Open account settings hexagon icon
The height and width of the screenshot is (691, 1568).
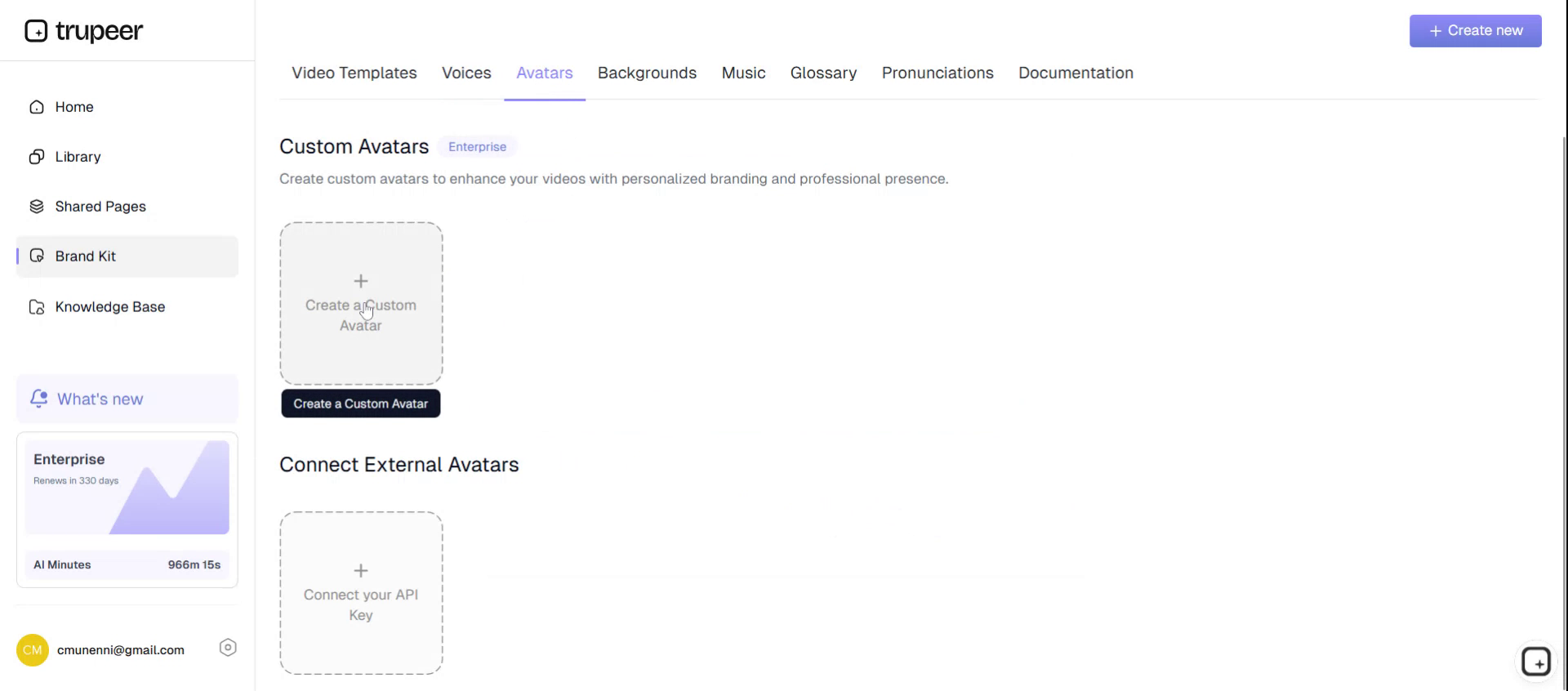tap(228, 648)
